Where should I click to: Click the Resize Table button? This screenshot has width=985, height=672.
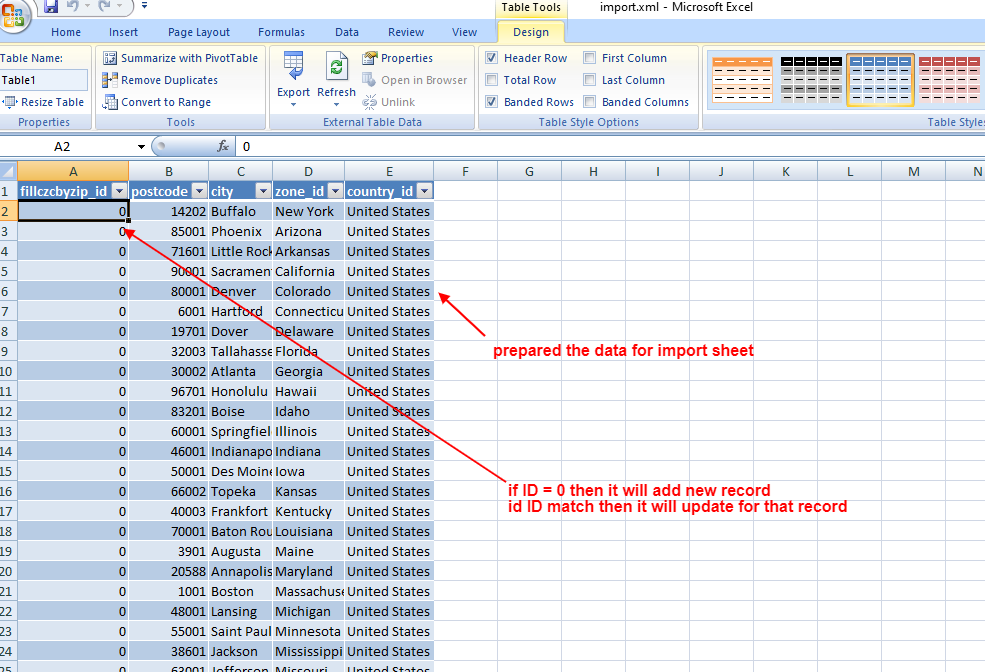click(x=43, y=102)
